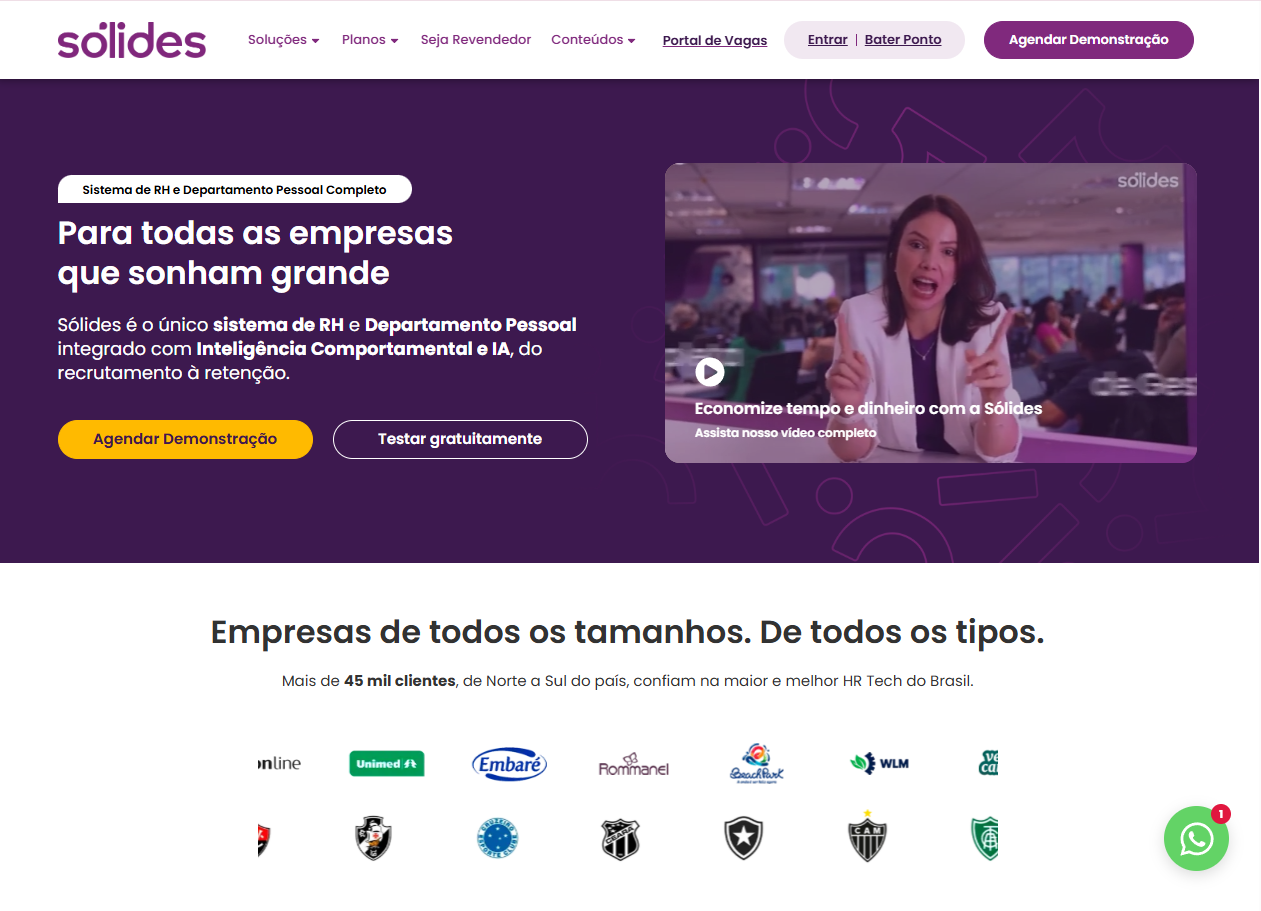The width and height of the screenshot is (1261, 911).
Task: Expand the Soluções dropdown menu
Action: [x=284, y=40]
